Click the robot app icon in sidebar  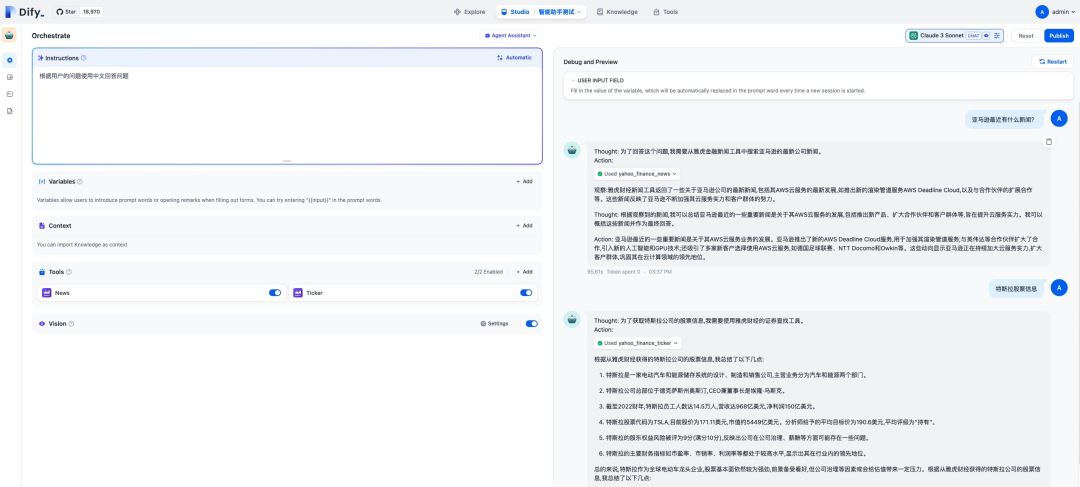click(x=10, y=34)
